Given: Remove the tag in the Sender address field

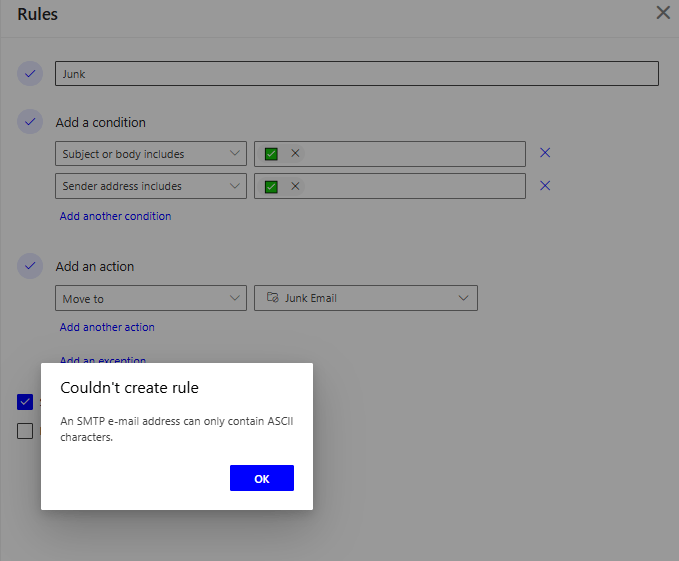Looking at the screenshot, I should [295, 186].
